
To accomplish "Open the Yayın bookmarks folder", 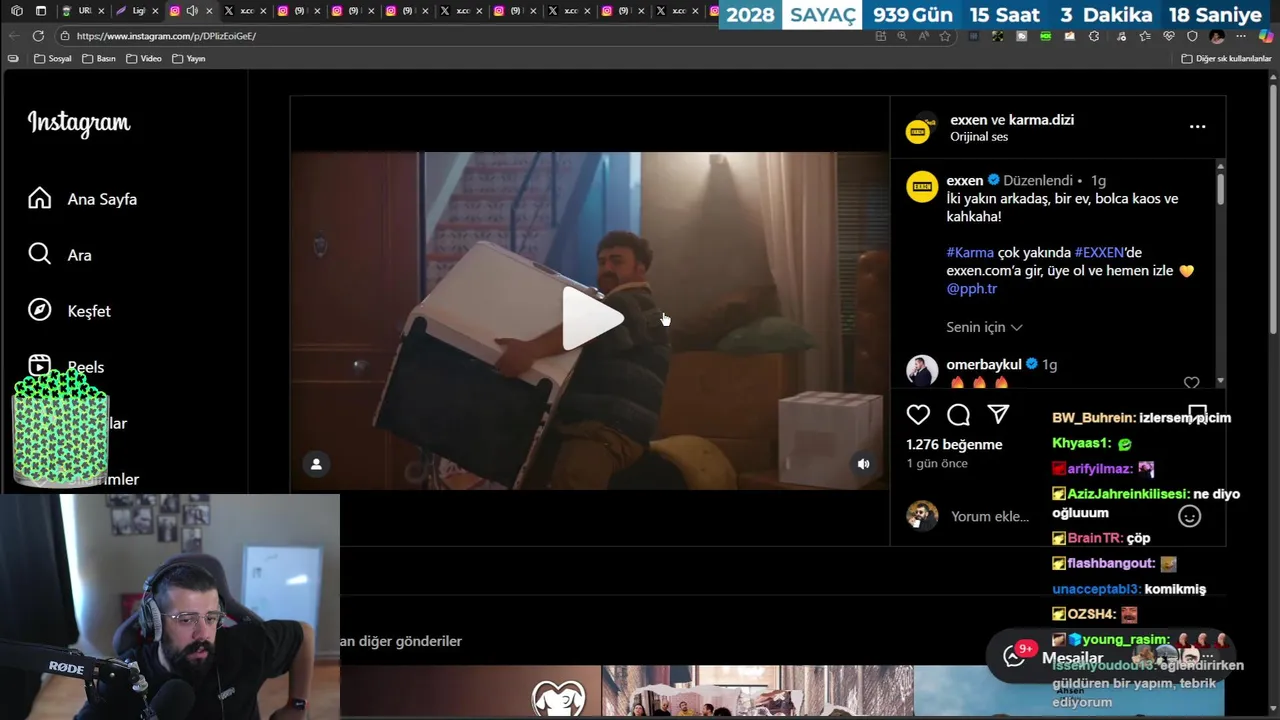I will click(x=188, y=58).
